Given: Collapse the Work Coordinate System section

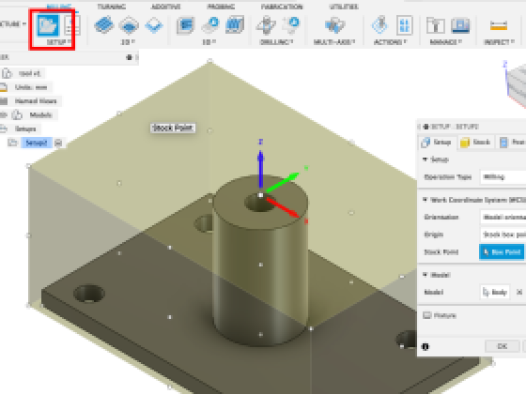Looking at the screenshot, I should click(425, 200).
